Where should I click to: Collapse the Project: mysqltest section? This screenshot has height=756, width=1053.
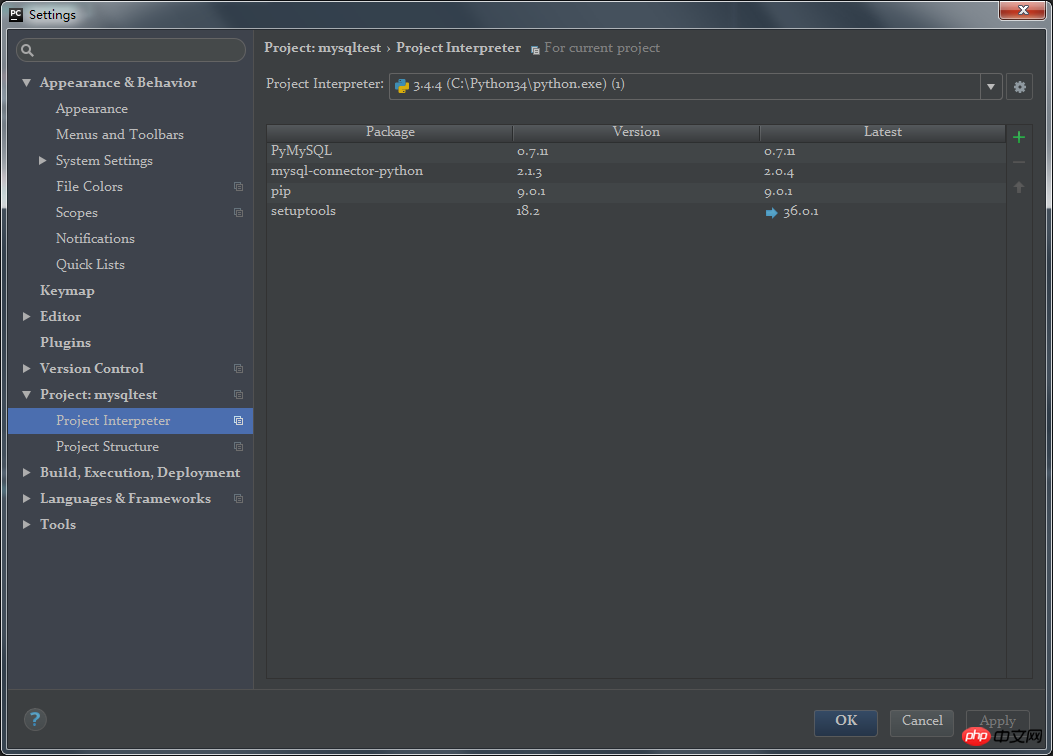(x=26, y=395)
